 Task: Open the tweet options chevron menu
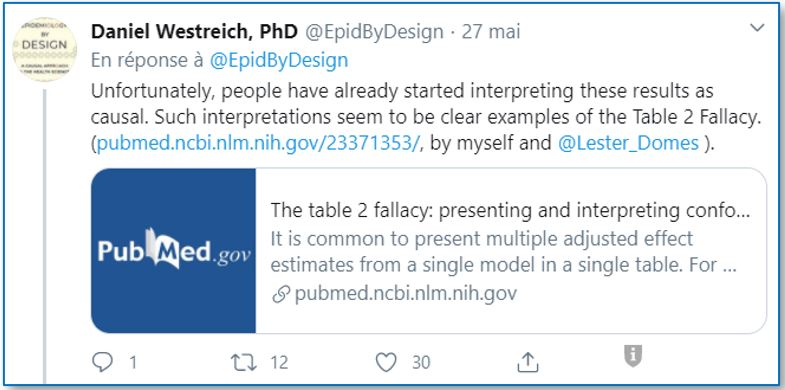point(757,28)
